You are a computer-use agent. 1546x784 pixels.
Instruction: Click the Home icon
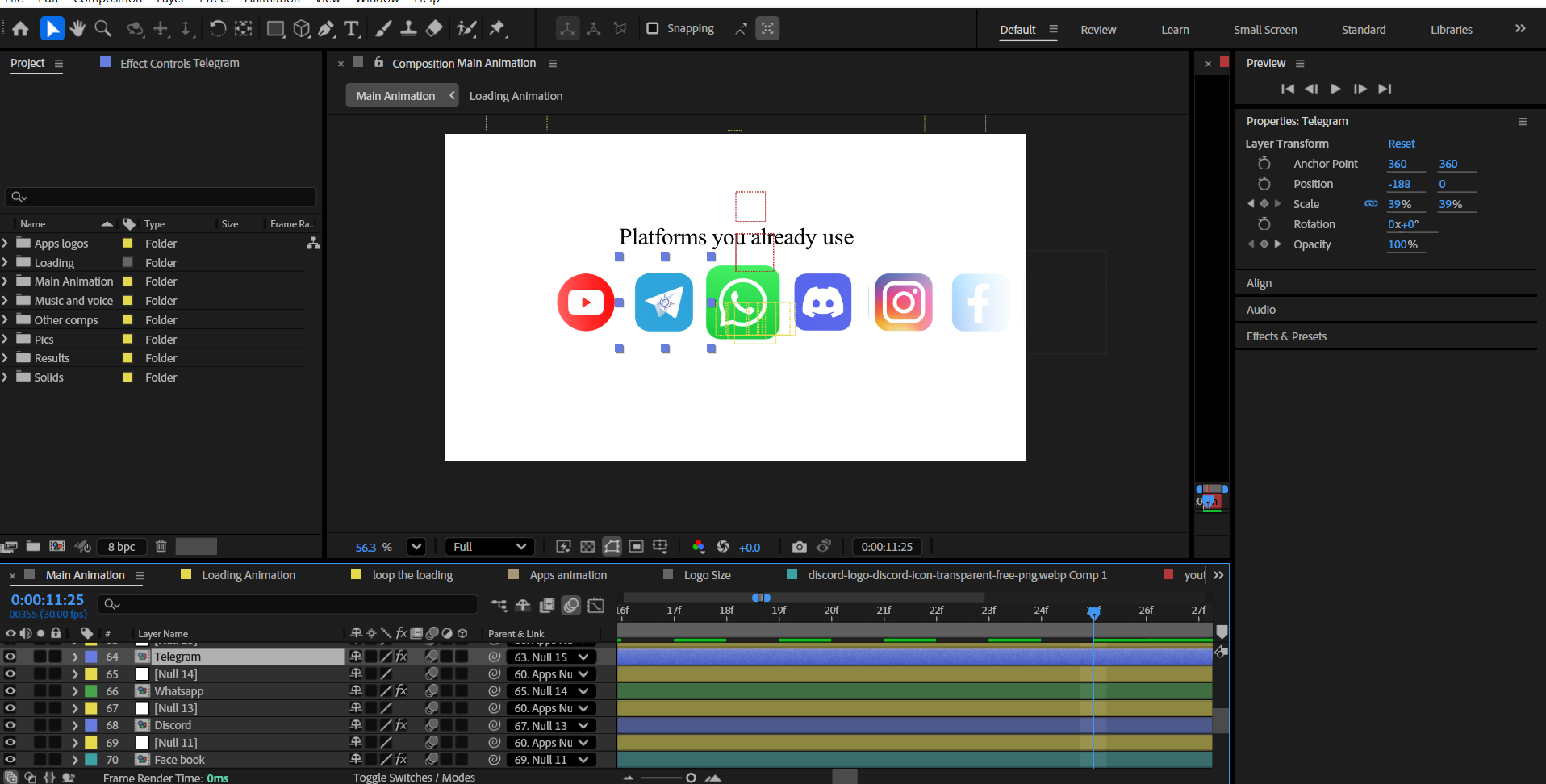point(20,29)
